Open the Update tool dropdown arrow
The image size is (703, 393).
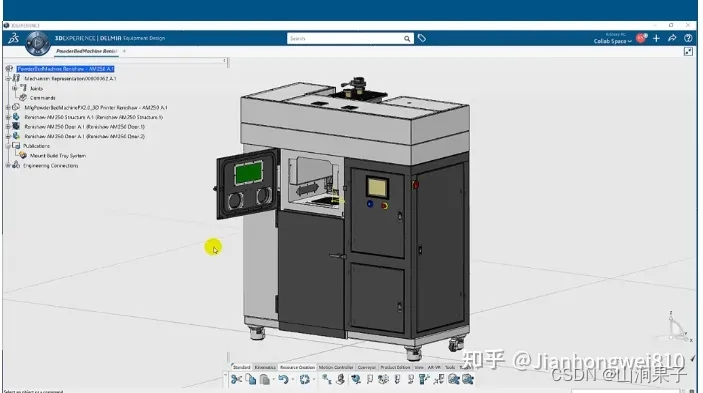pos(314,380)
